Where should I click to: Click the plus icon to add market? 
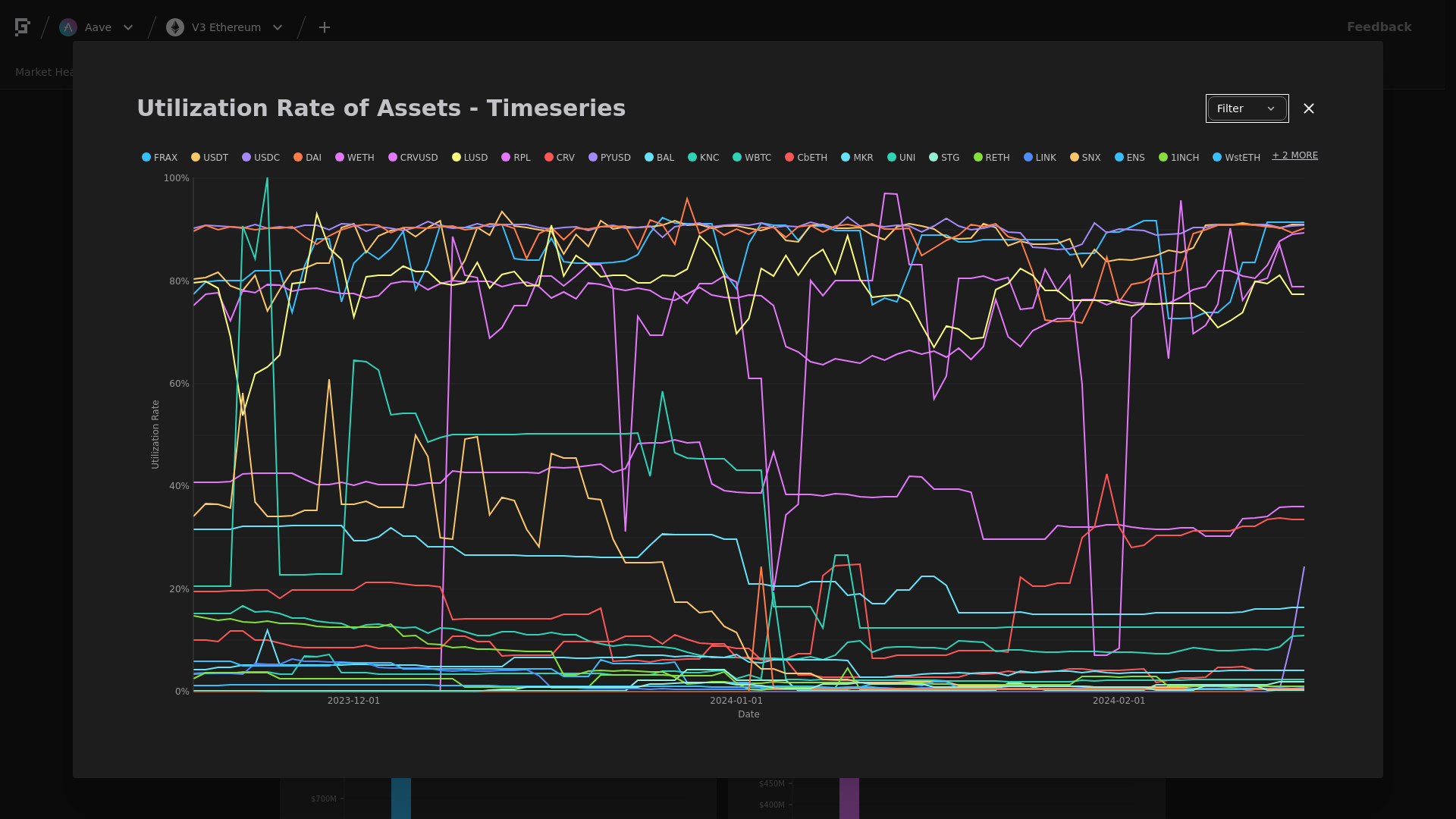coord(325,27)
